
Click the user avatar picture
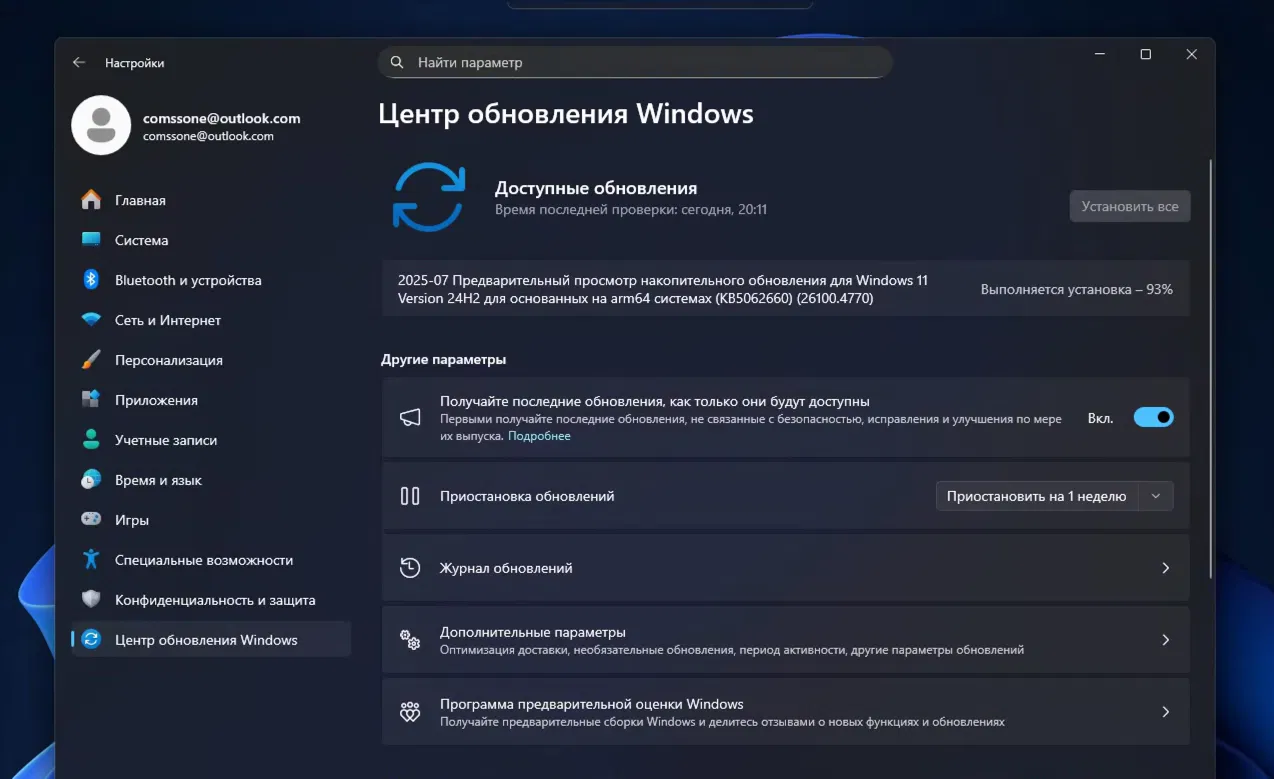(x=101, y=125)
